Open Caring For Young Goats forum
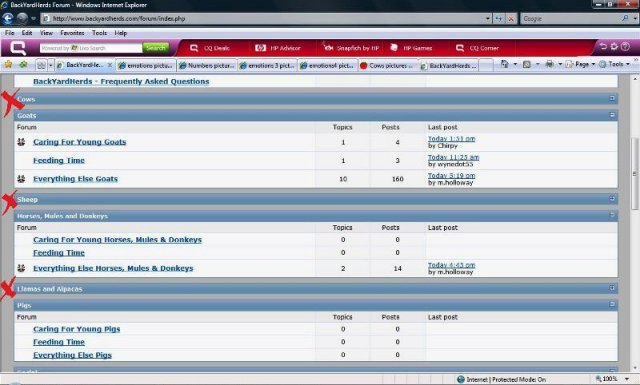Image resolution: width=640 pixels, height=385 pixels. pos(80,142)
